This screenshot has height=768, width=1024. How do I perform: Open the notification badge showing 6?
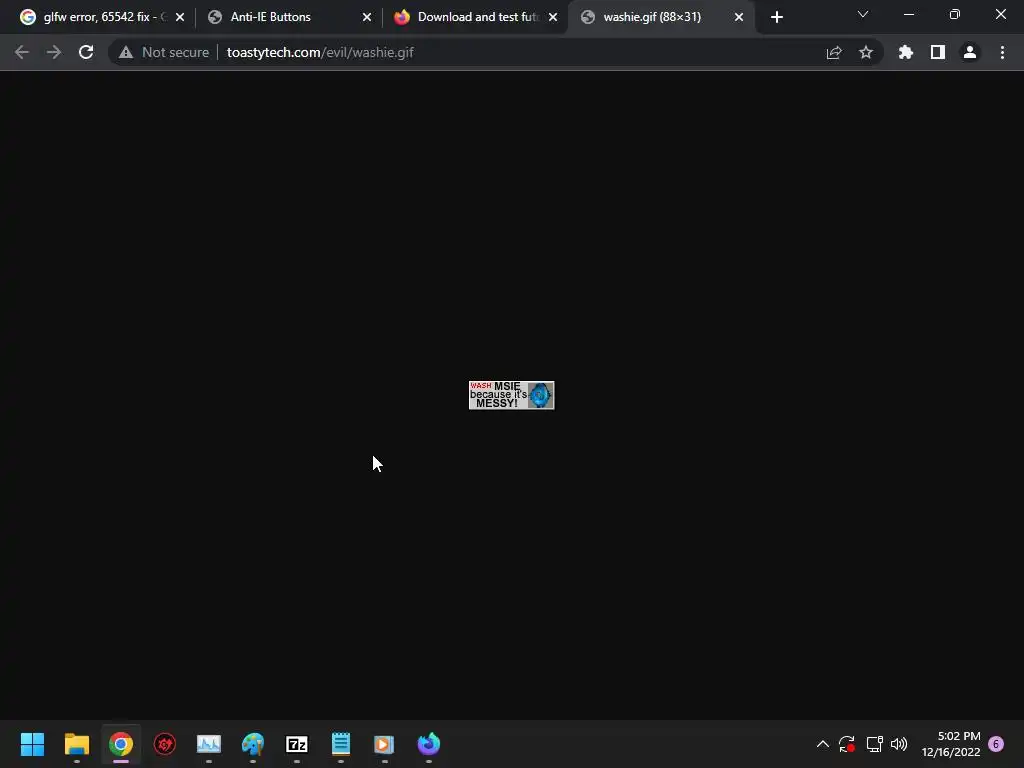pos(996,744)
